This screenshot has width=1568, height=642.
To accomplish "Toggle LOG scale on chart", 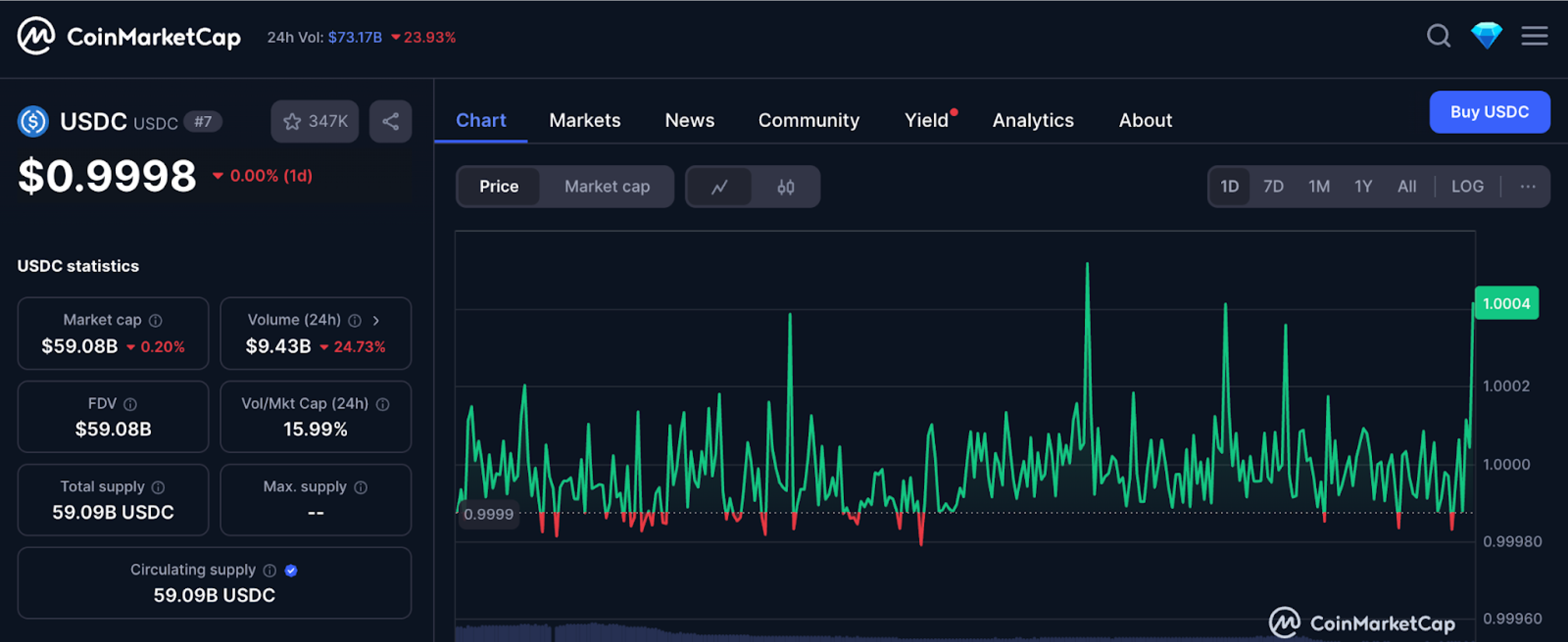I will (1468, 186).
